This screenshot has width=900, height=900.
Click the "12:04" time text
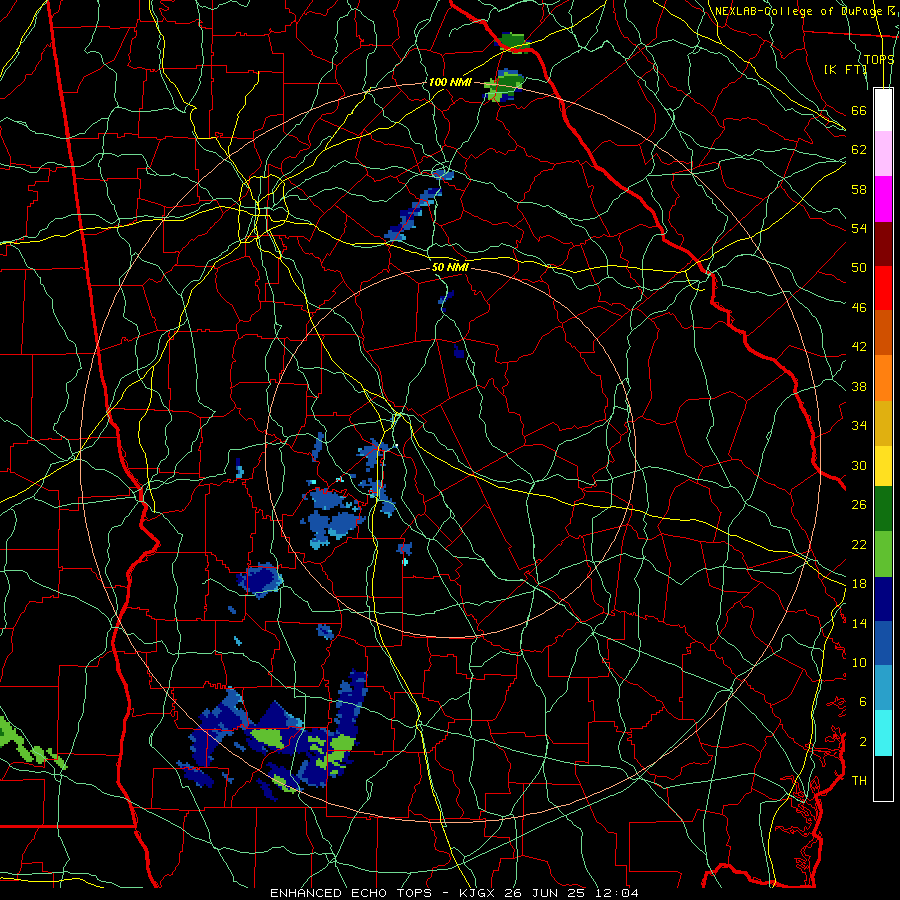coord(617,893)
